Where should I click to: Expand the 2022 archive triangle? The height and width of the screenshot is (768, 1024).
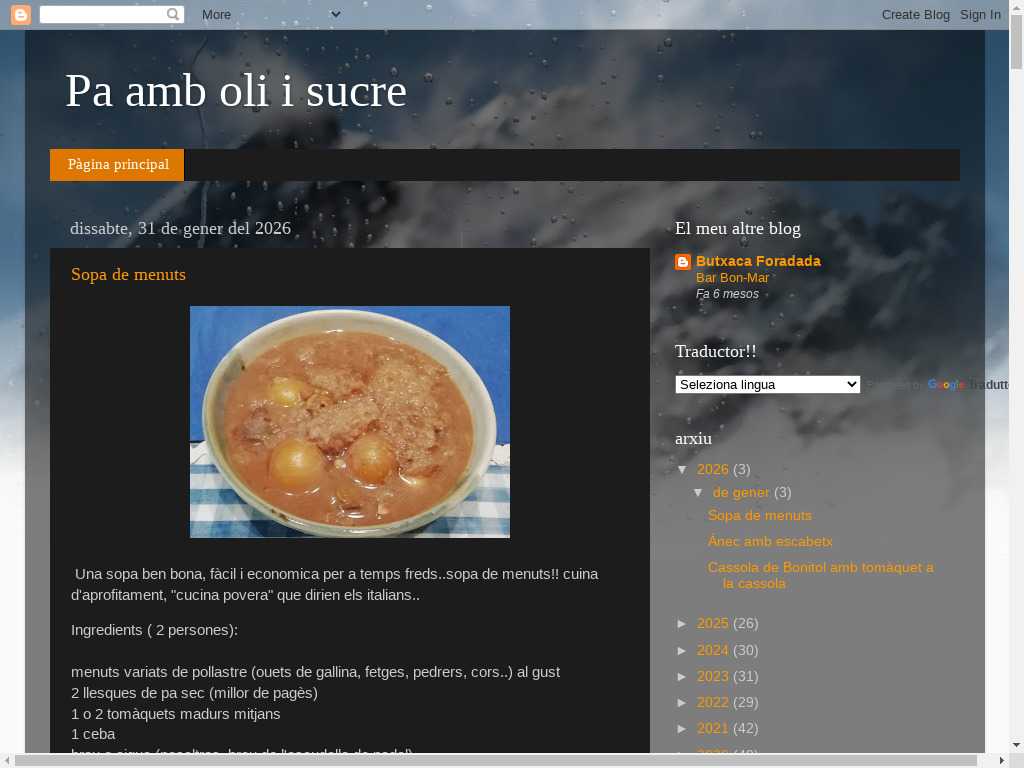pos(683,703)
